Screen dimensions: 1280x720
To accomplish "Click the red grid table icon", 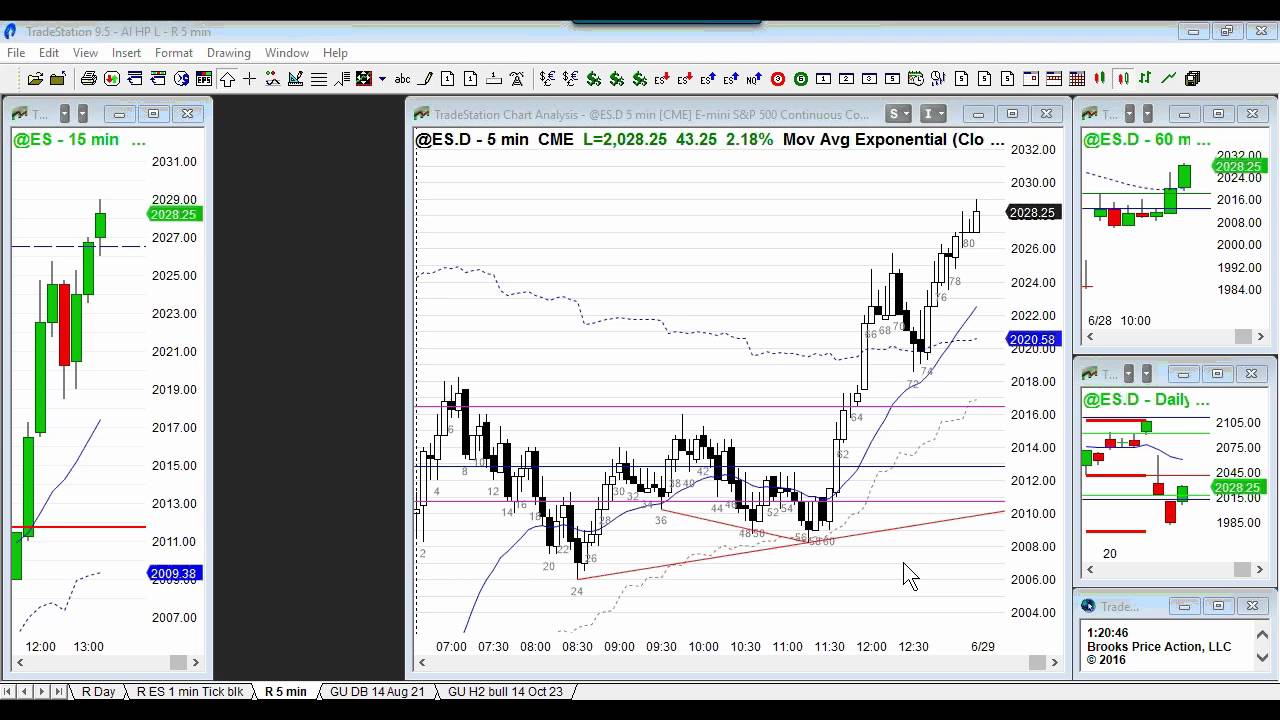I will point(1077,79).
